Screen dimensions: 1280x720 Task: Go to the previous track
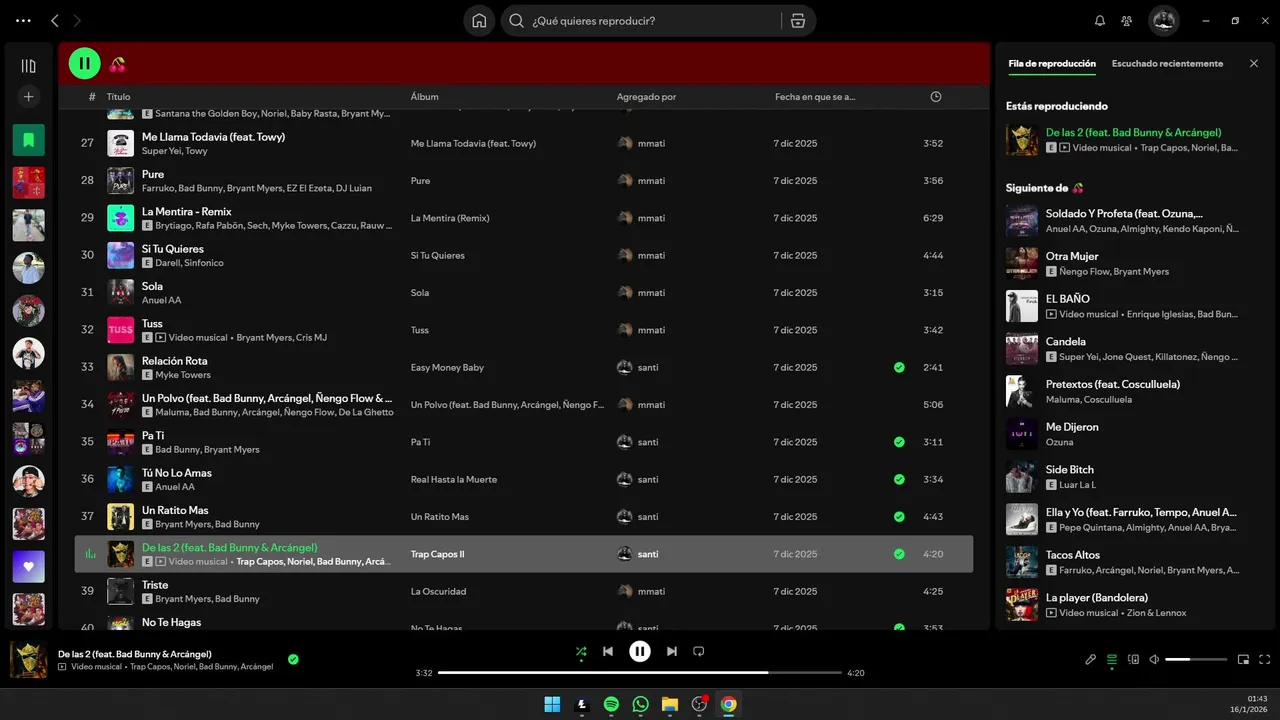[x=608, y=652]
